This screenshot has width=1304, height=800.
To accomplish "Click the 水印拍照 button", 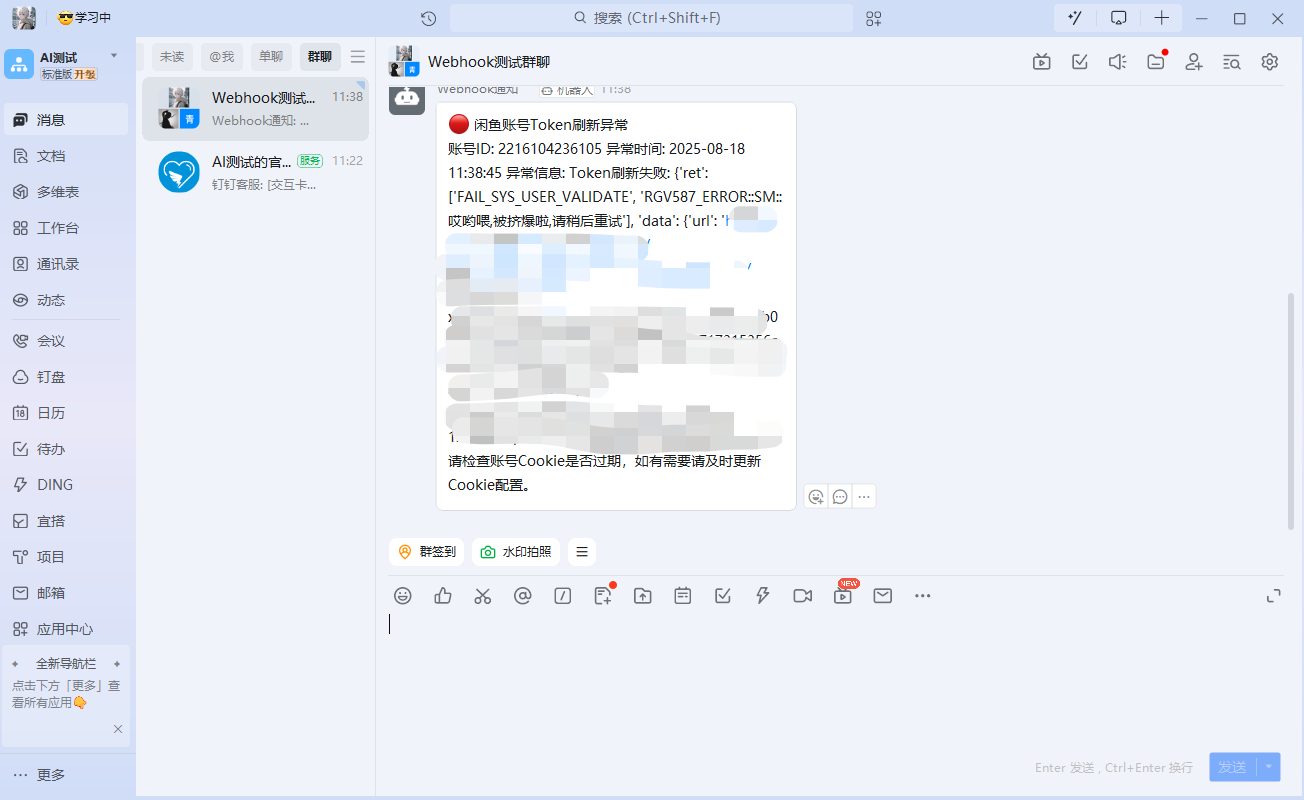I will [516, 552].
